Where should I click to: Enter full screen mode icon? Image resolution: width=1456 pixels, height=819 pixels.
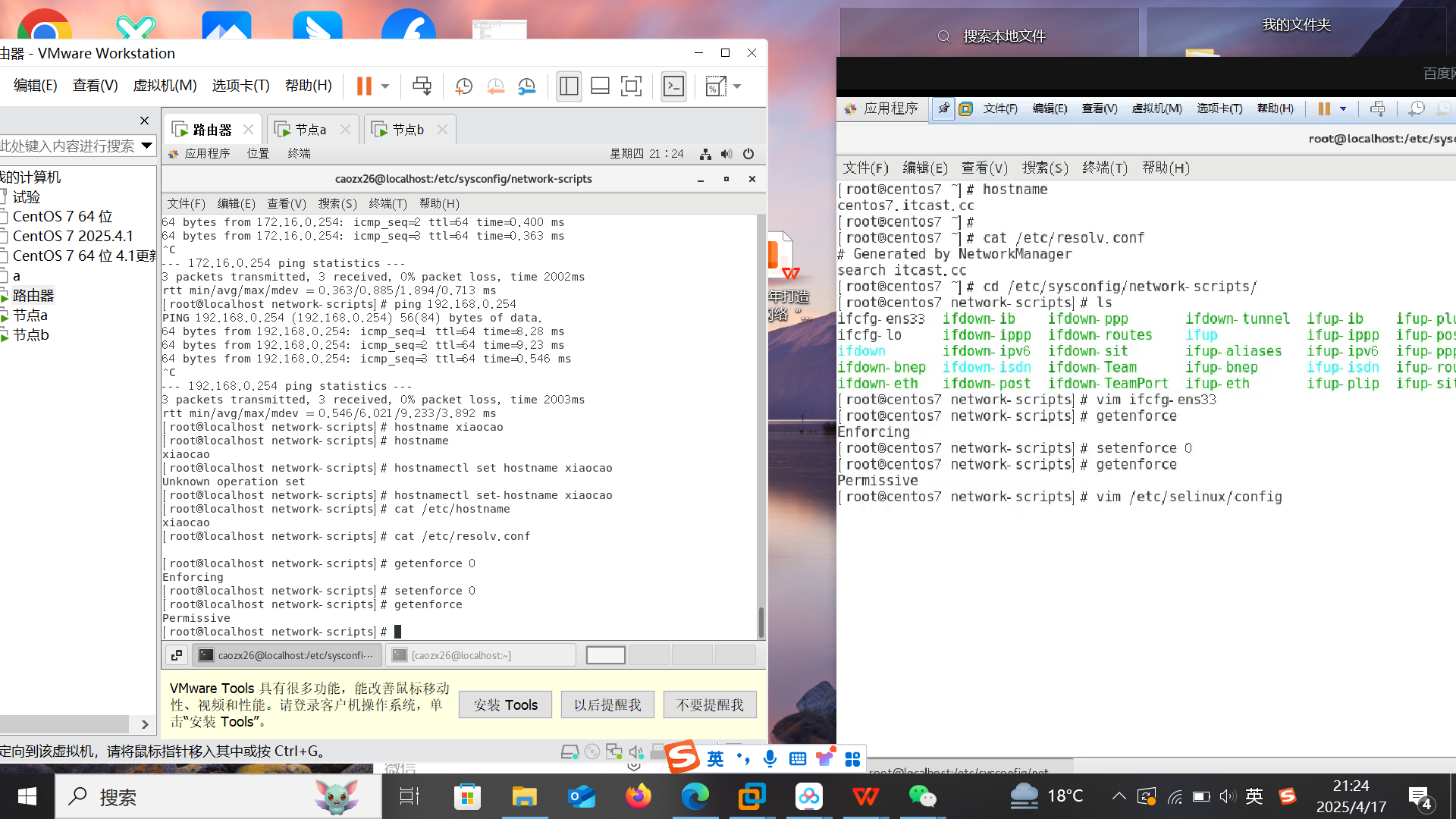631,86
